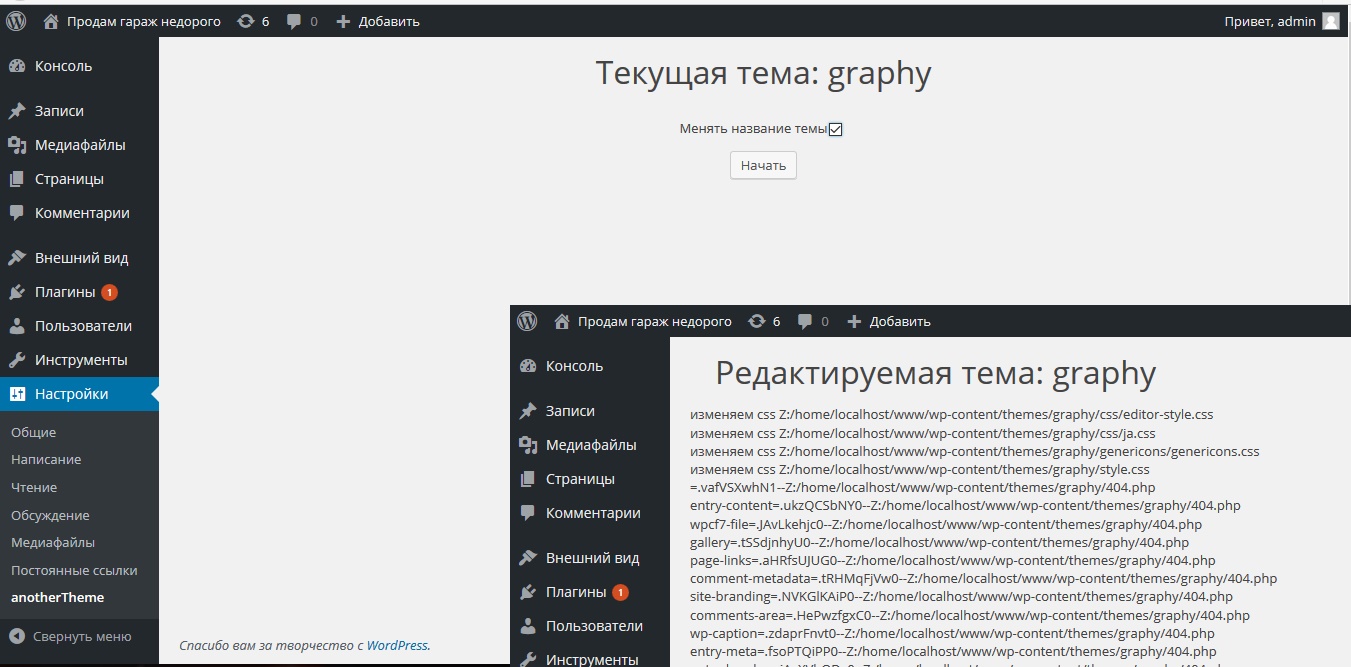1351x667 pixels.
Task: Click Комментарии bubble icon in main sidebar
Action: [17, 213]
